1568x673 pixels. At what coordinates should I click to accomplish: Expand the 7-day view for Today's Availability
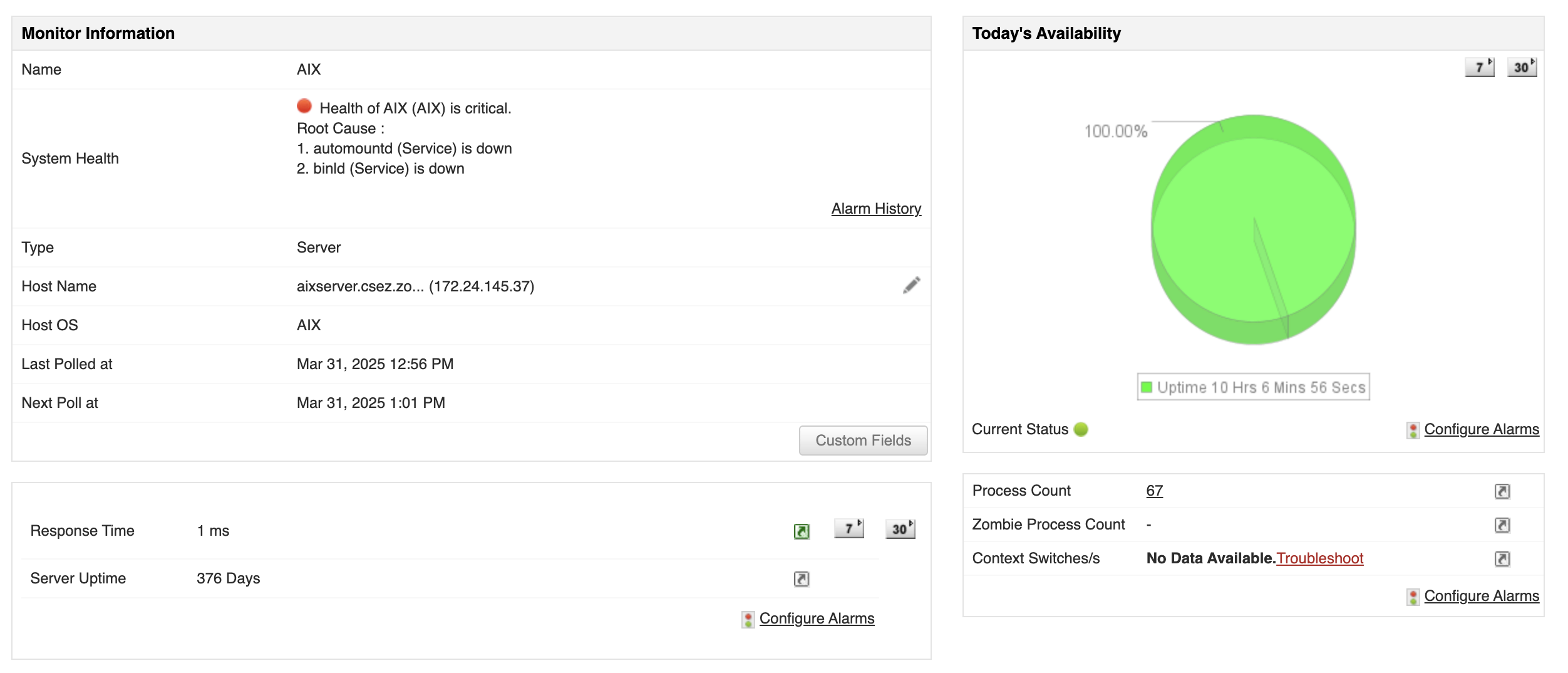point(1480,68)
